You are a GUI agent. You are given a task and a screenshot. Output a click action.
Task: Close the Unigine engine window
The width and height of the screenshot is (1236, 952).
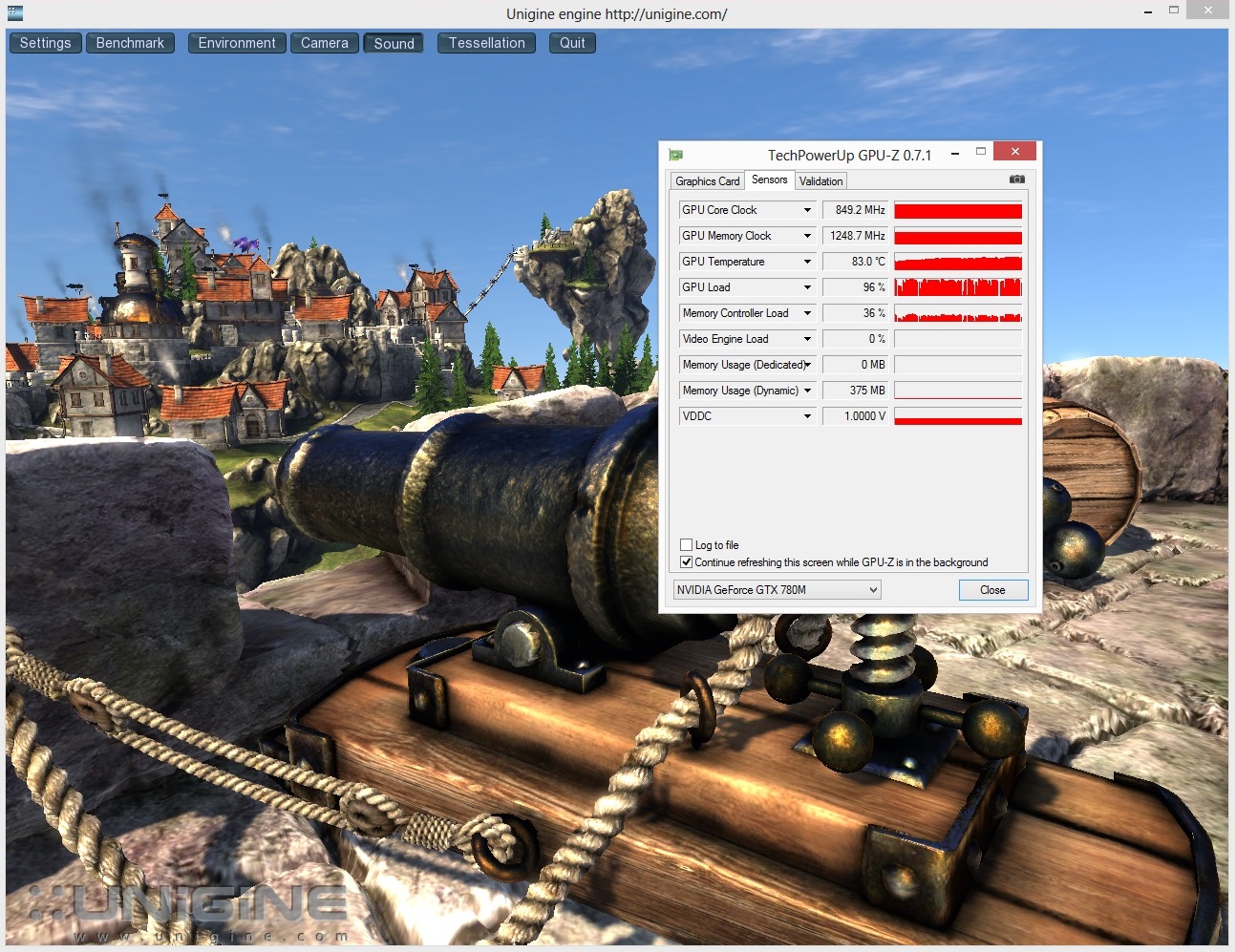[1208, 11]
